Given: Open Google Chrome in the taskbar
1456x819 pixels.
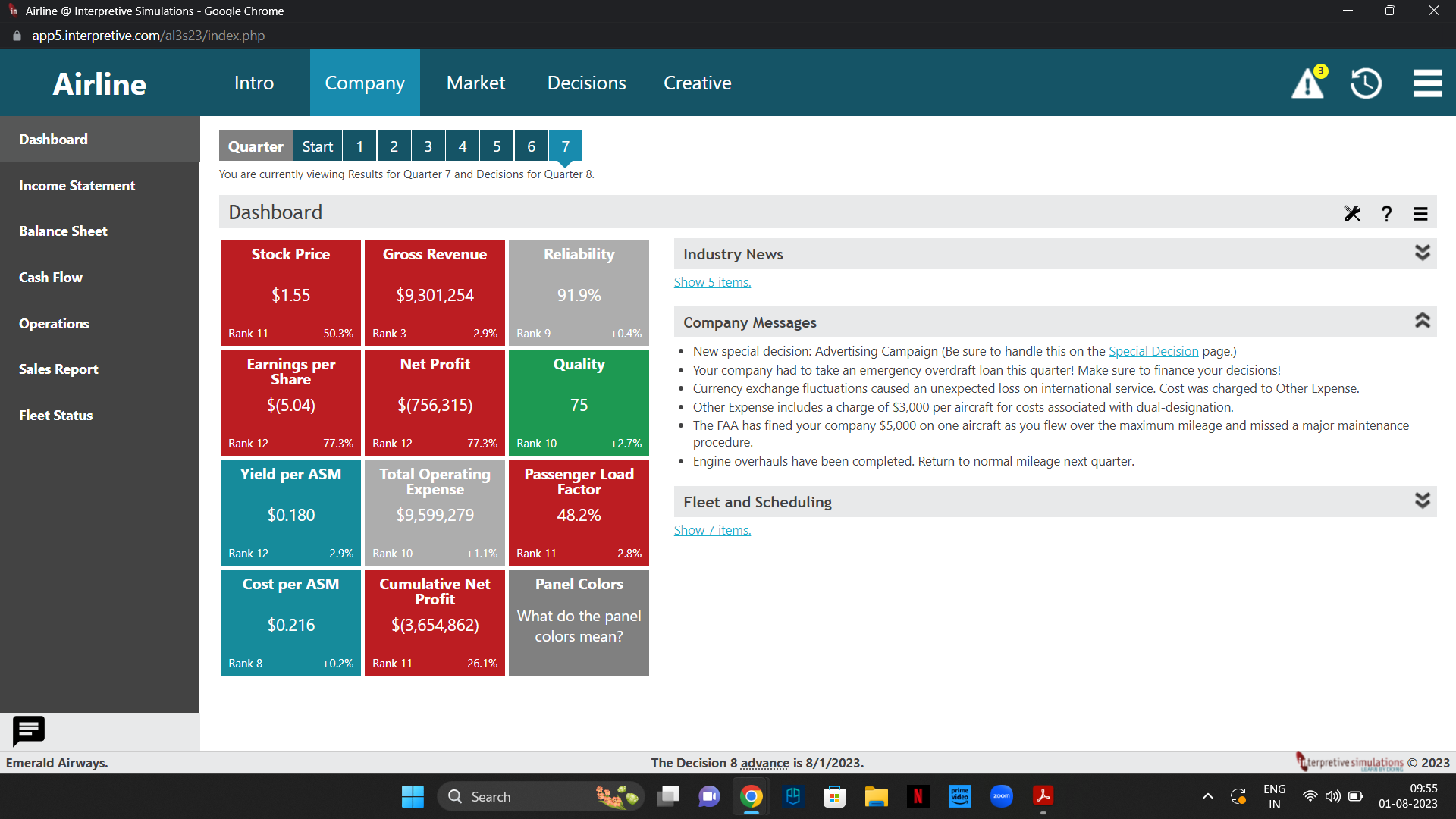Looking at the screenshot, I should (751, 796).
